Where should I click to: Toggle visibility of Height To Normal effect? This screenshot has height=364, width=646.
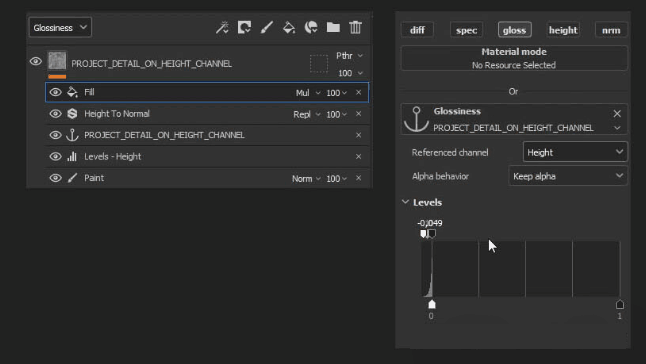coord(55,114)
